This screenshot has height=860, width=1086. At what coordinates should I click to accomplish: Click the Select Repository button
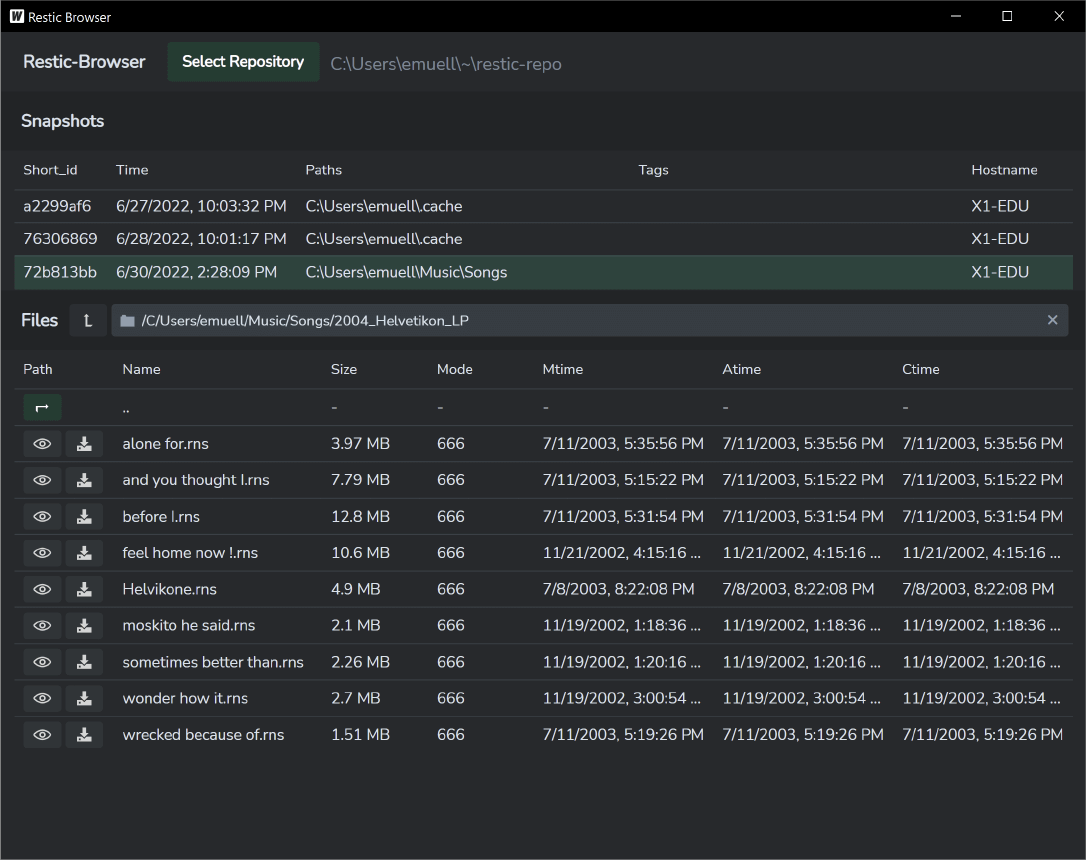[243, 62]
